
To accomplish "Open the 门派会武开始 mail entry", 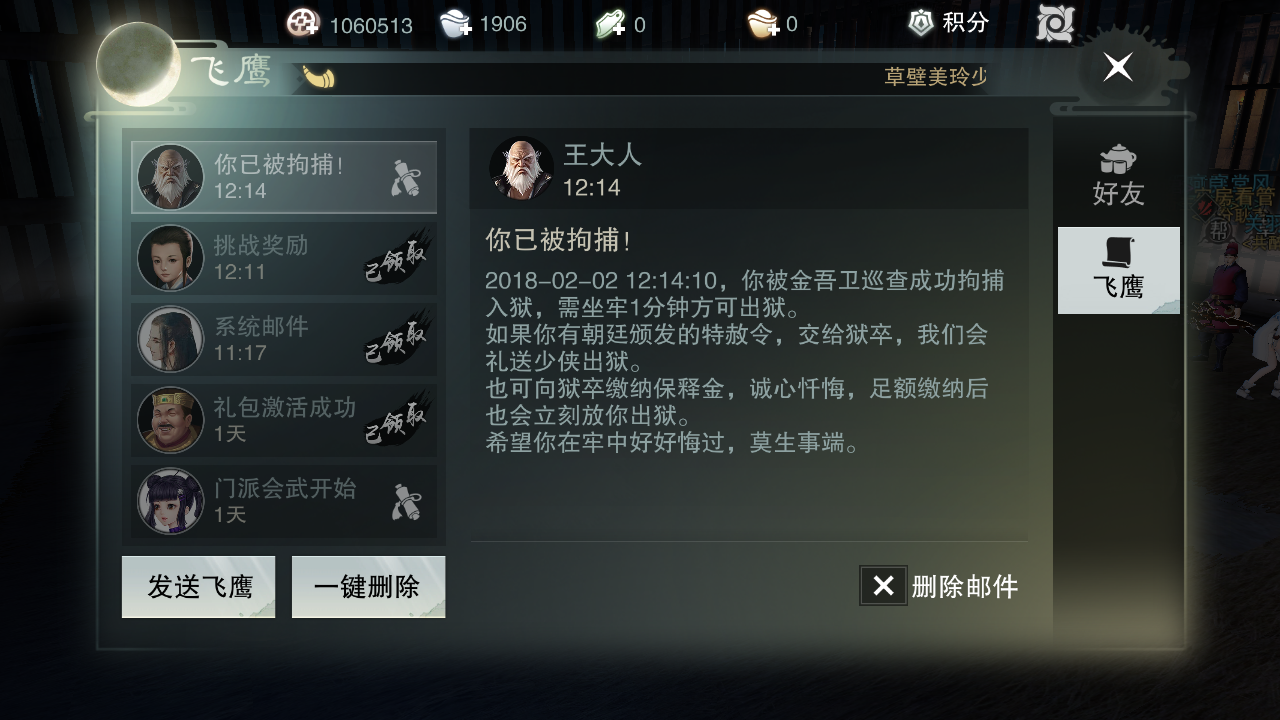I will point(284,501).
